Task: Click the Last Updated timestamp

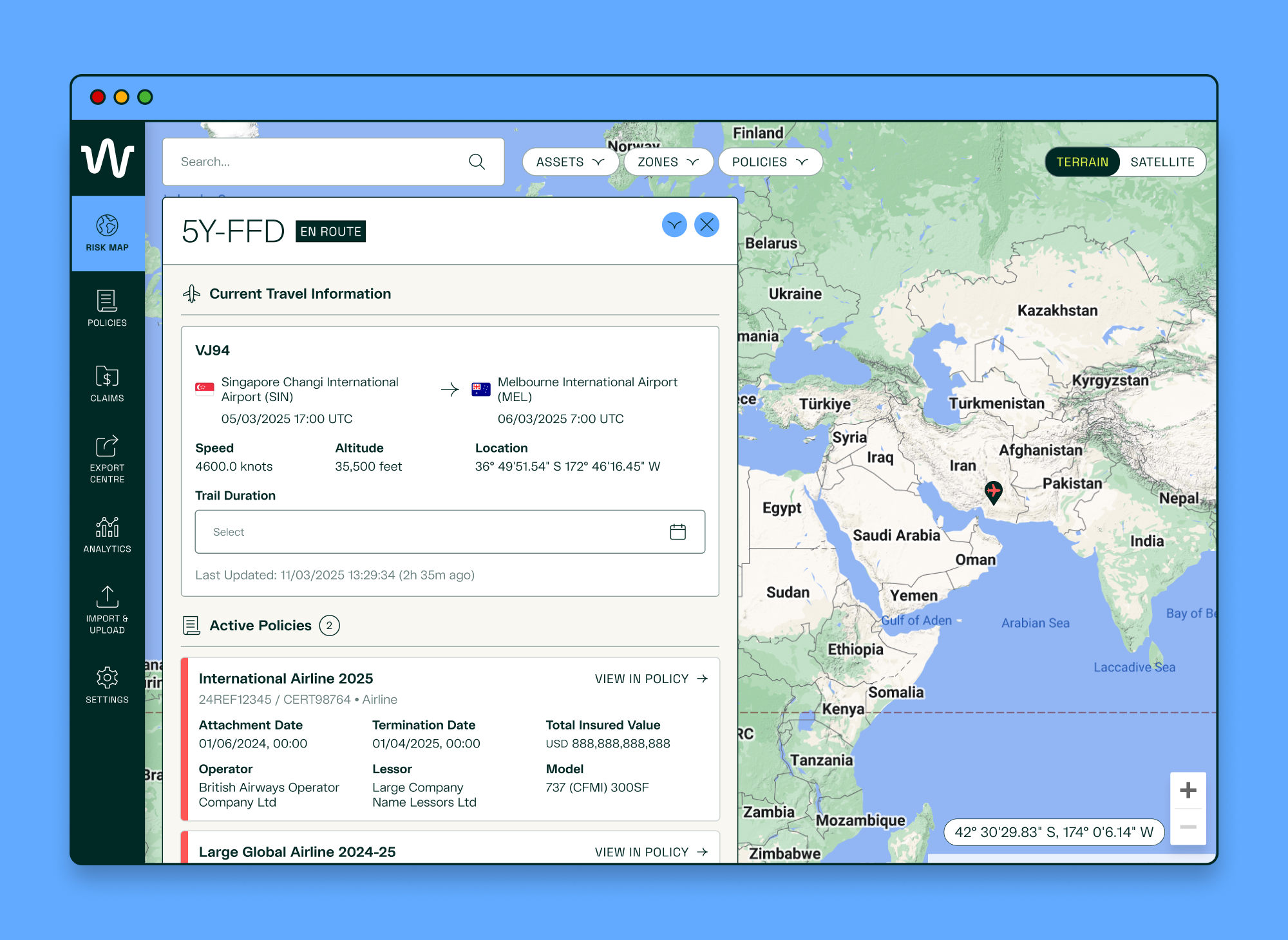Action: click(335, 575)
